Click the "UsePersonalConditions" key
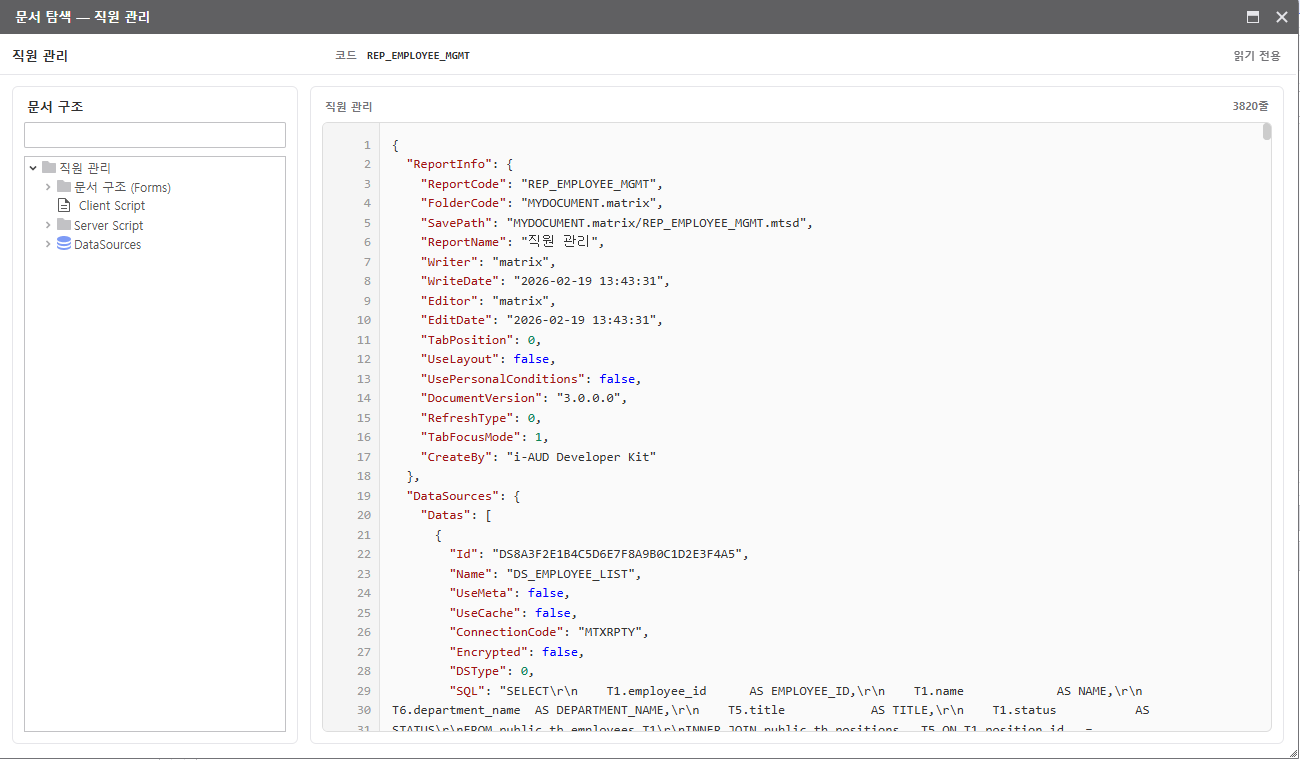This screenshot has height=760, width=1300. point(503,379)
